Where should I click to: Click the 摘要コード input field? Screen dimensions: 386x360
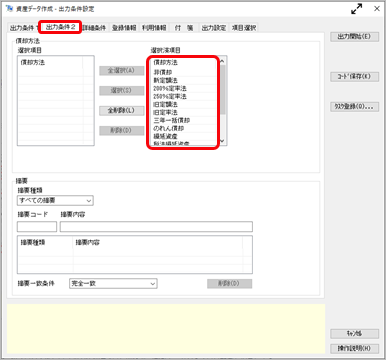[37, 227]
